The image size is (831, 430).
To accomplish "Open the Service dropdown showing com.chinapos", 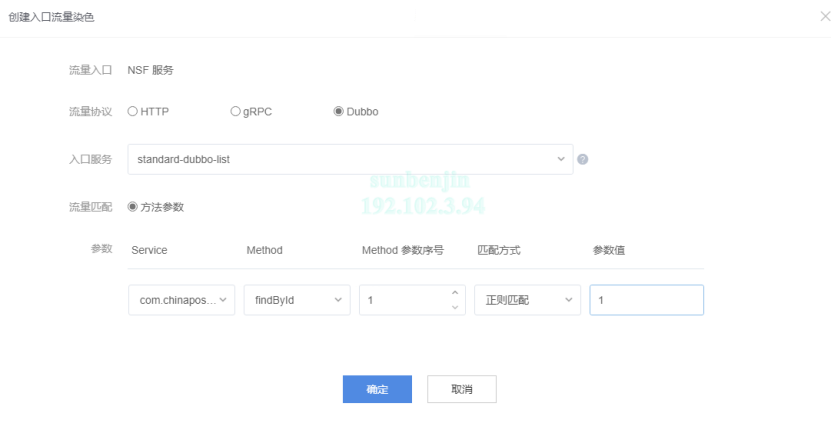I will (181, 300).
